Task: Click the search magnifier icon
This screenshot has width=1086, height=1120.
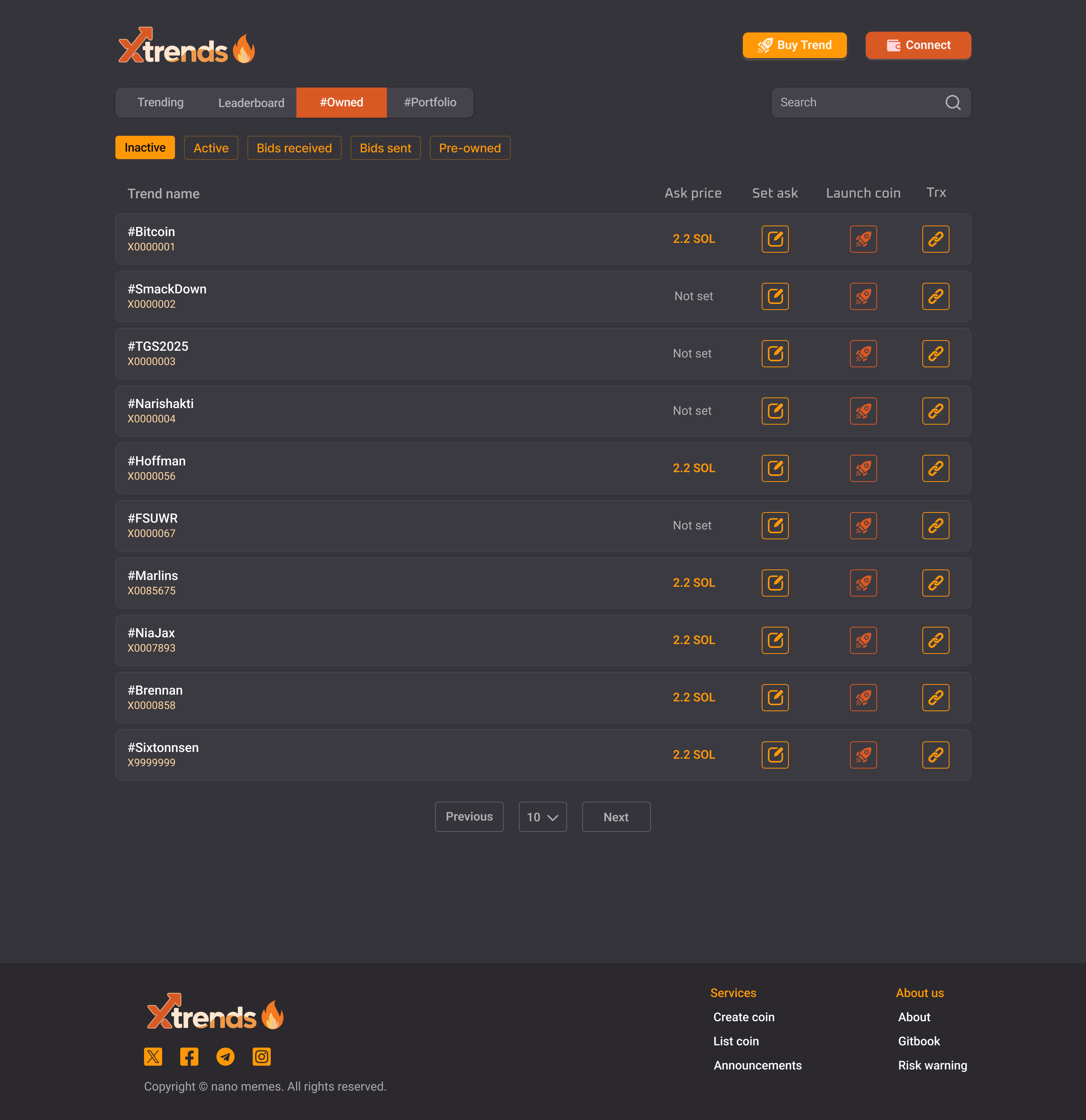Action: 952,102
